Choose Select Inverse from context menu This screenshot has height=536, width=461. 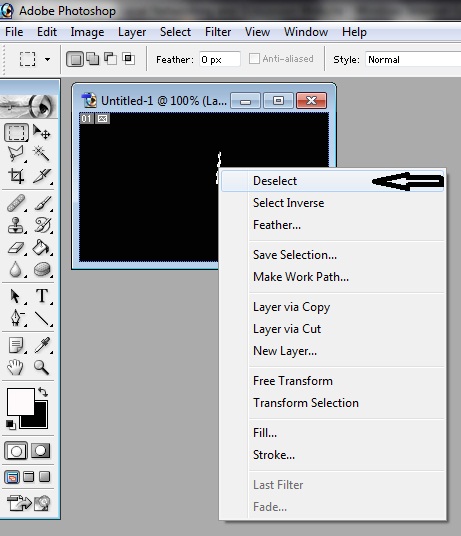click(x=288, y=203)
